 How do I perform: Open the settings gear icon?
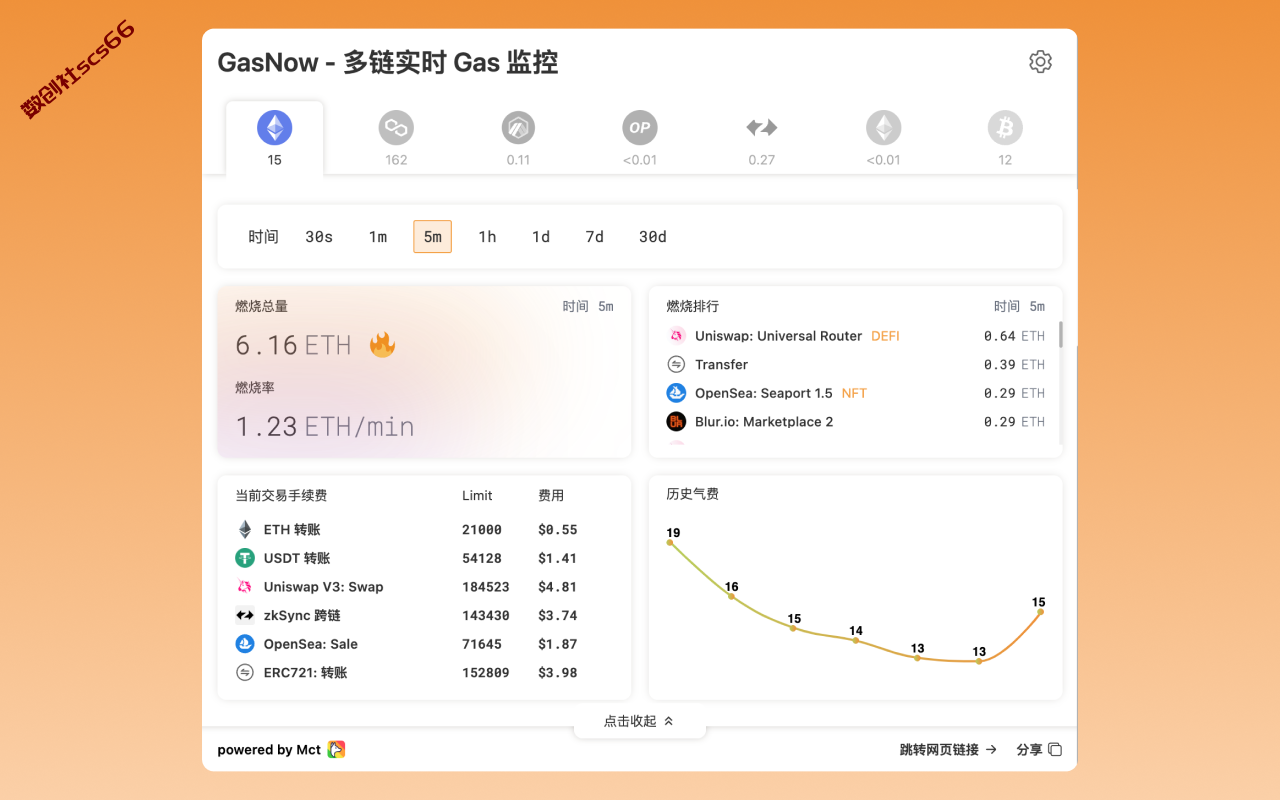pos(1040,62)
